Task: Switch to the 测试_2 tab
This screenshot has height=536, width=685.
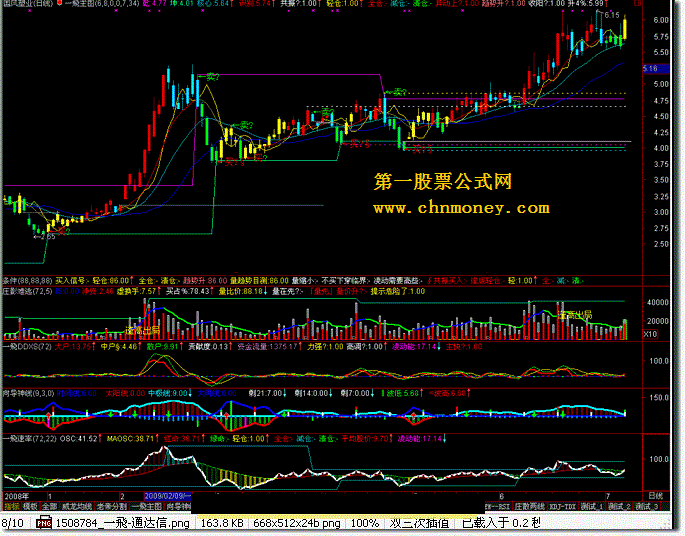Action: (619, 507)
